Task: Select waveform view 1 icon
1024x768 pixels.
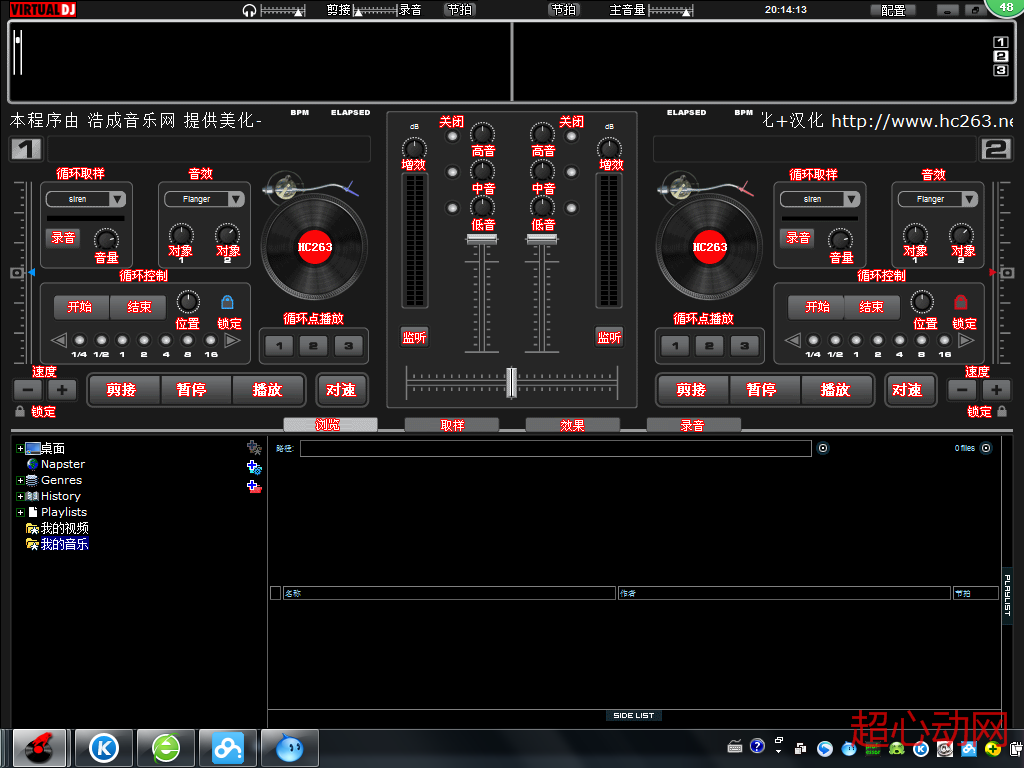Action: 1000,42
